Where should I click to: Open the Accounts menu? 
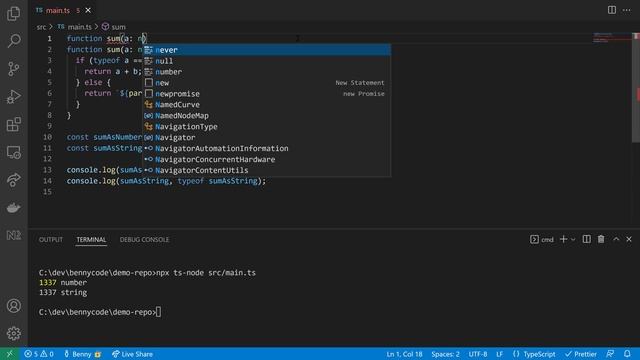click(13, 306)
